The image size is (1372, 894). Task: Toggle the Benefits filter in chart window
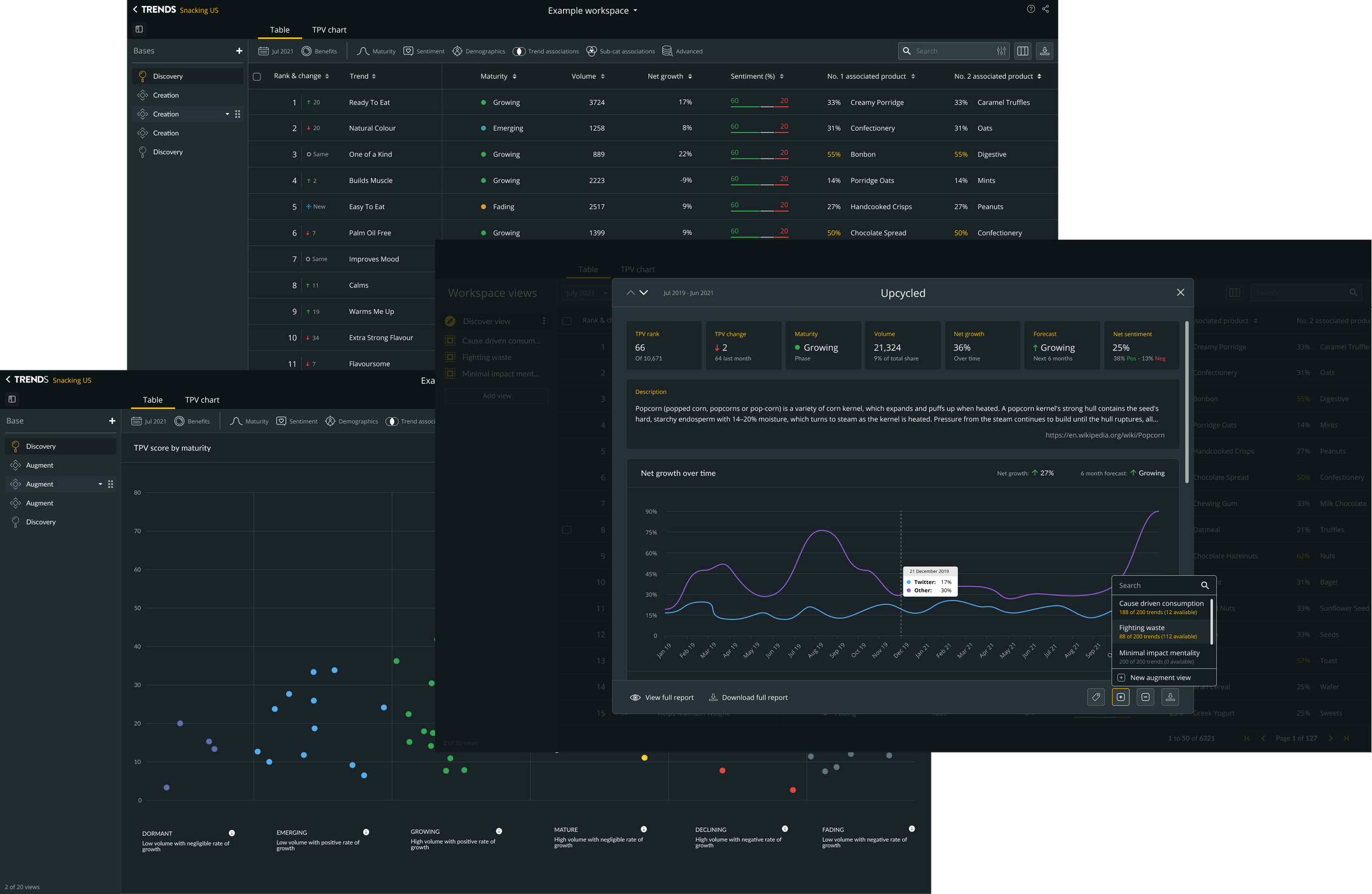pos(193,421)
